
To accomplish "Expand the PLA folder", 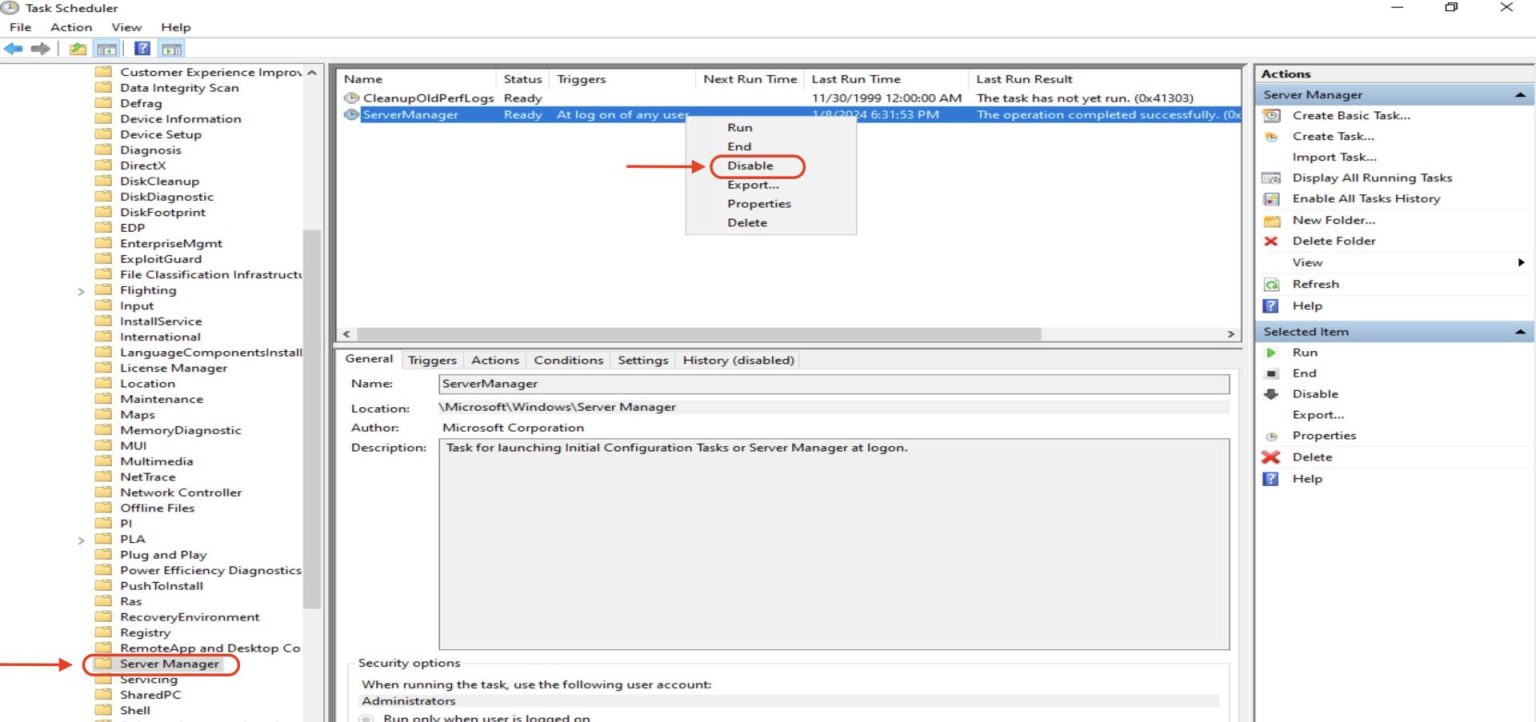I will (x=79, y=539).
